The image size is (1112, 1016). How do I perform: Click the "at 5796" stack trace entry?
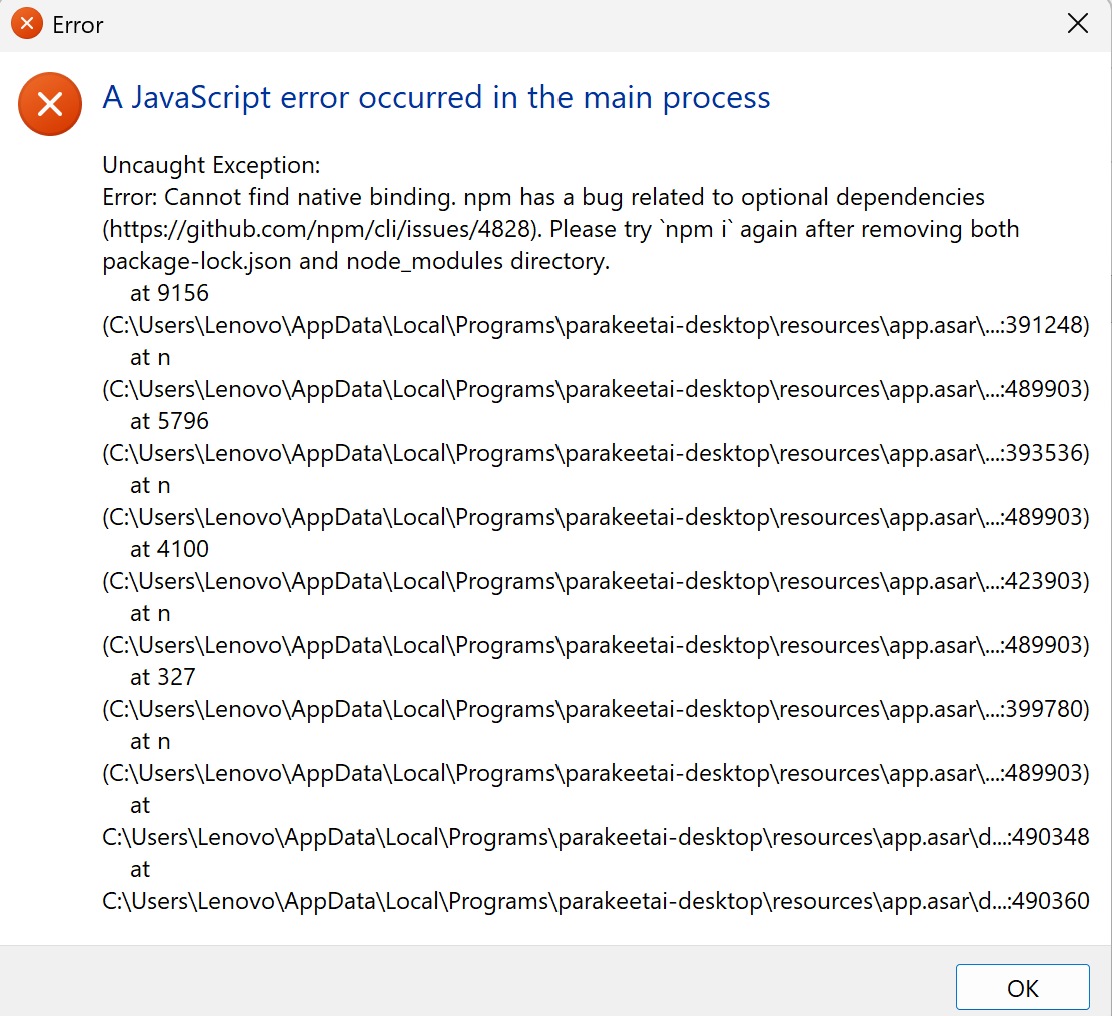pos(169,421)
